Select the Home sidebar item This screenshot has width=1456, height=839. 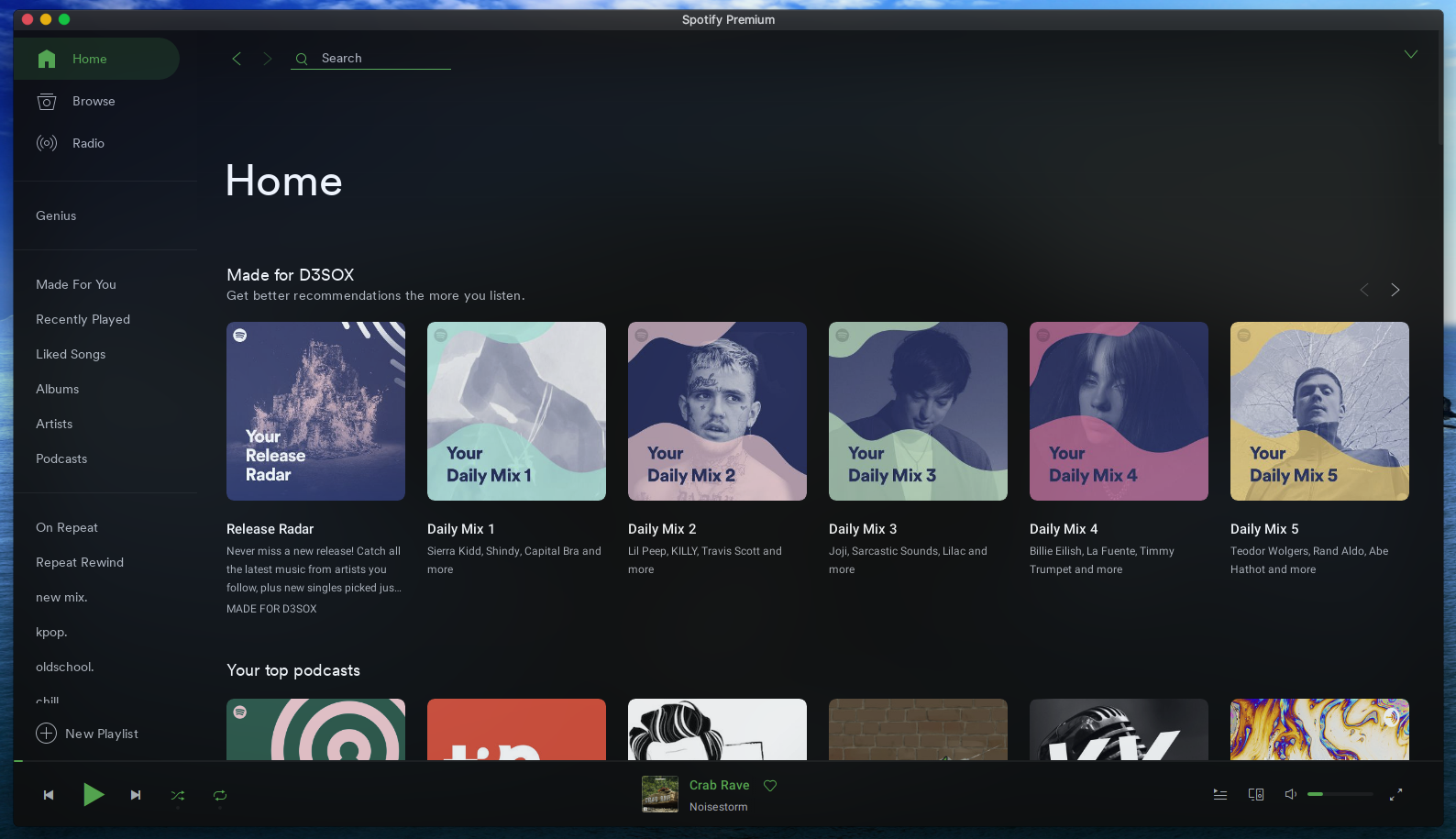tap(96, 59)
